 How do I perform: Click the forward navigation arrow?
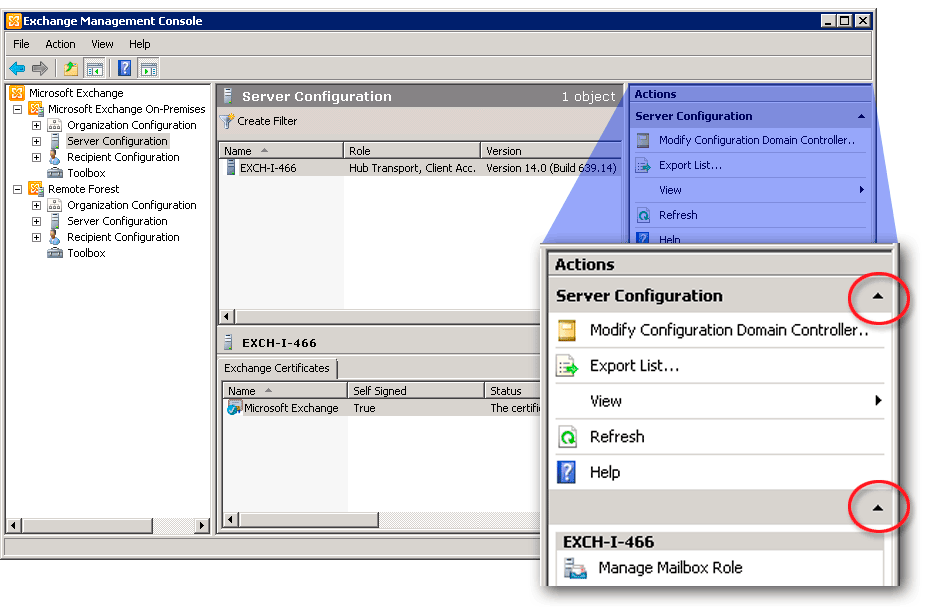click(39, 68)
